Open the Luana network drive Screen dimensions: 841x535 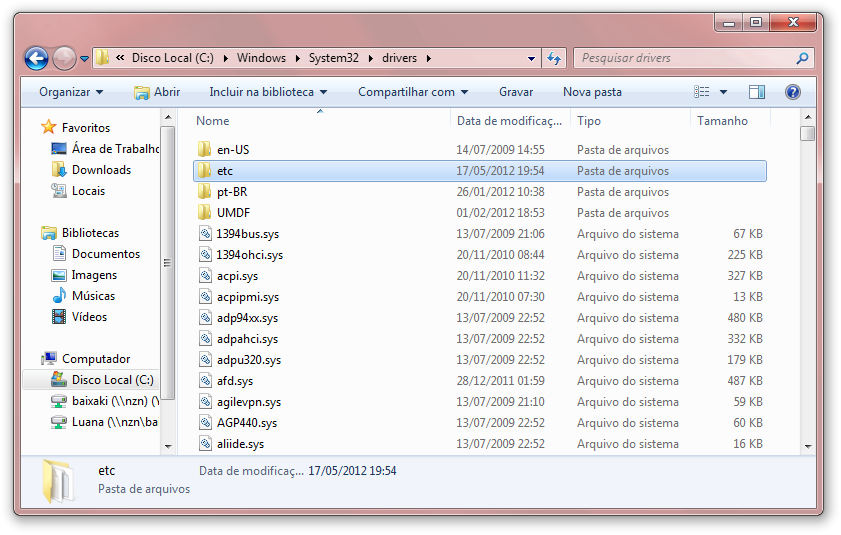[x=115, y=422]
